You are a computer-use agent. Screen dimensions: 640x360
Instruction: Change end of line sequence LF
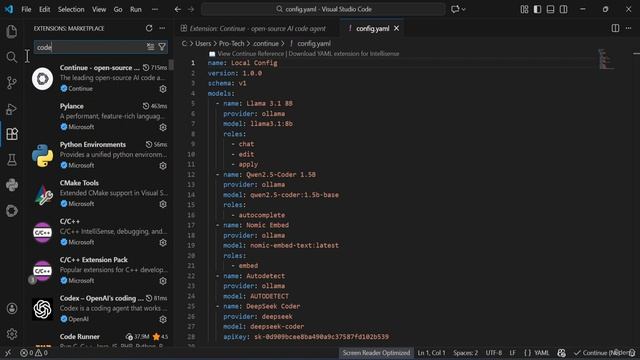512,353
